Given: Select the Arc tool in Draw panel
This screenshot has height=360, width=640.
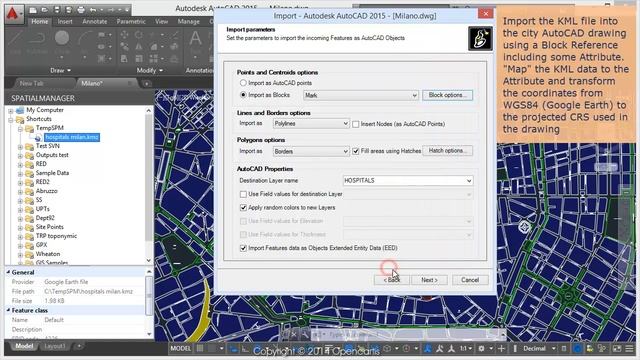Looking at the screenshot, I should click(x=84, y=42).
